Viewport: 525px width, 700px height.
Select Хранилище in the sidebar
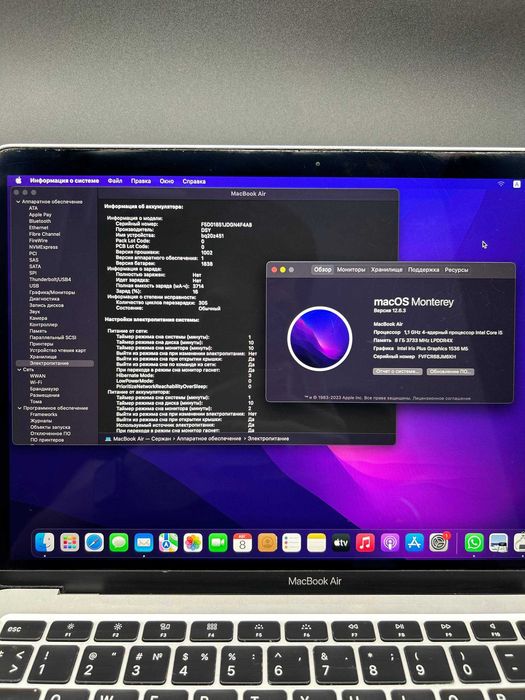pos(43,357)
